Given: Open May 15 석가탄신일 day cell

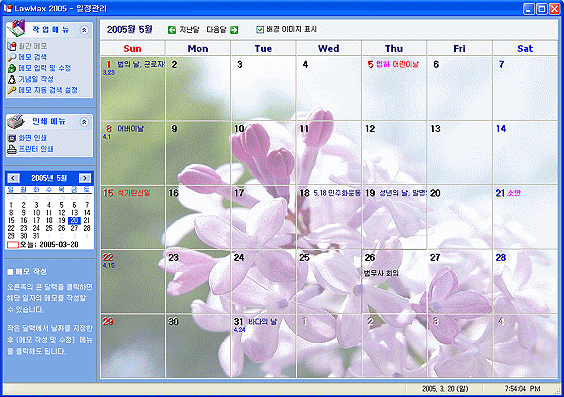Looking at the screenshot, I should pos(133,217).
